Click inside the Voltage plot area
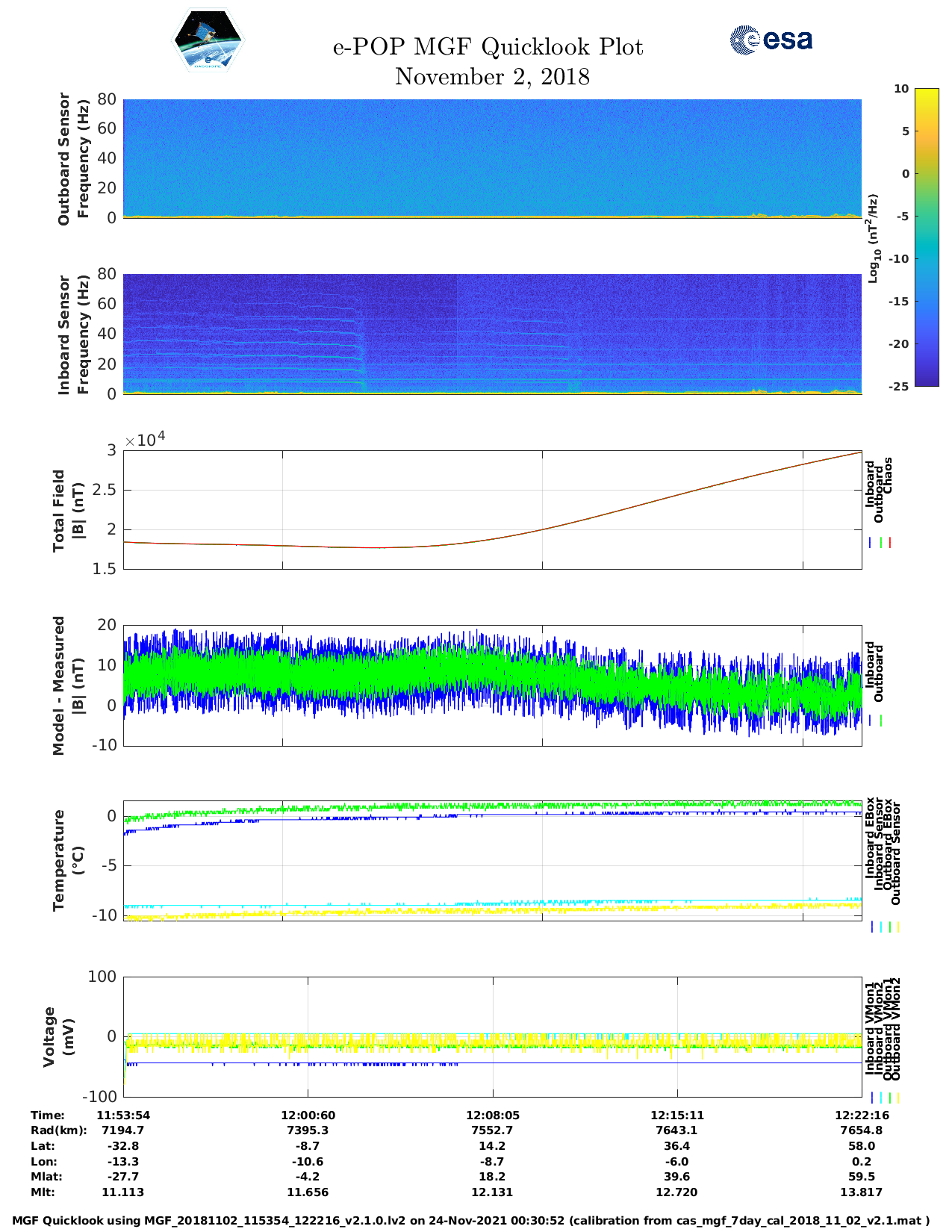 (x=492, y=1036)
